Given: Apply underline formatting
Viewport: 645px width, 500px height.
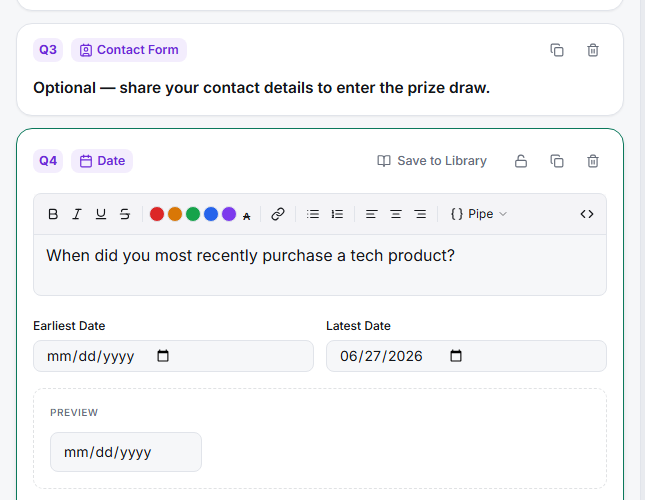Looking at the screenshot, I should coord(101,214).
